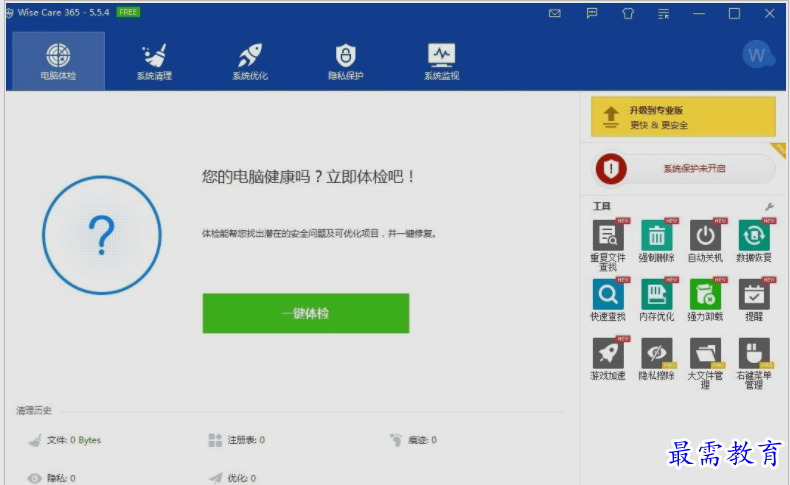Viewport: 790px width, 485px height.
Task: Go to 隐私保护 (Privacy Protector) tab
Action: [346, 61]
